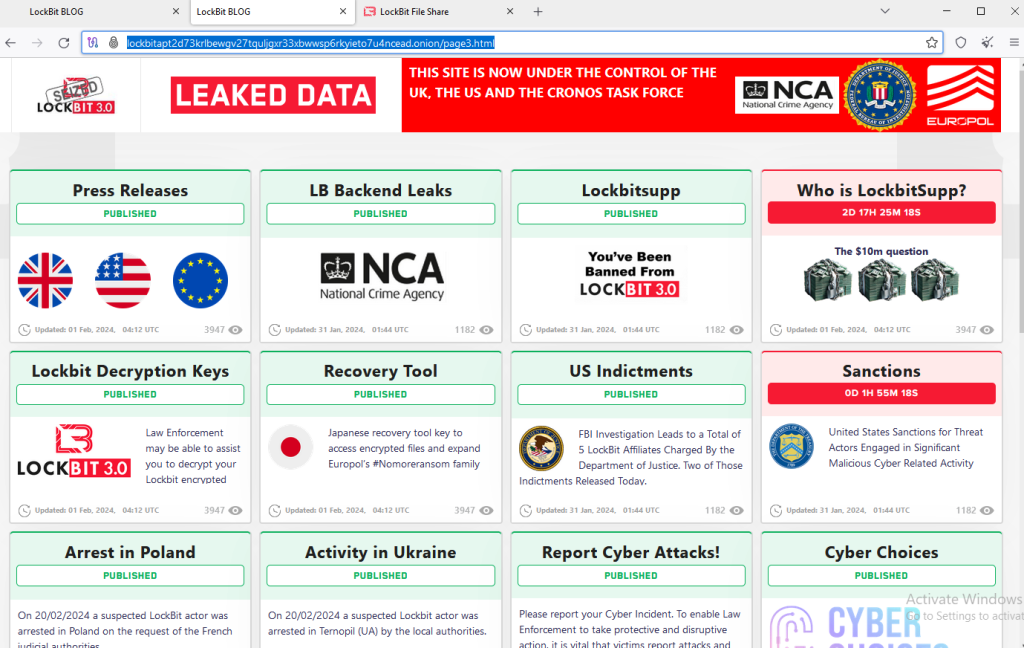This screenshot has height=648, width=1024.
Task: Open the Tor circuit display icon
Action: click(x=93, y=42)
